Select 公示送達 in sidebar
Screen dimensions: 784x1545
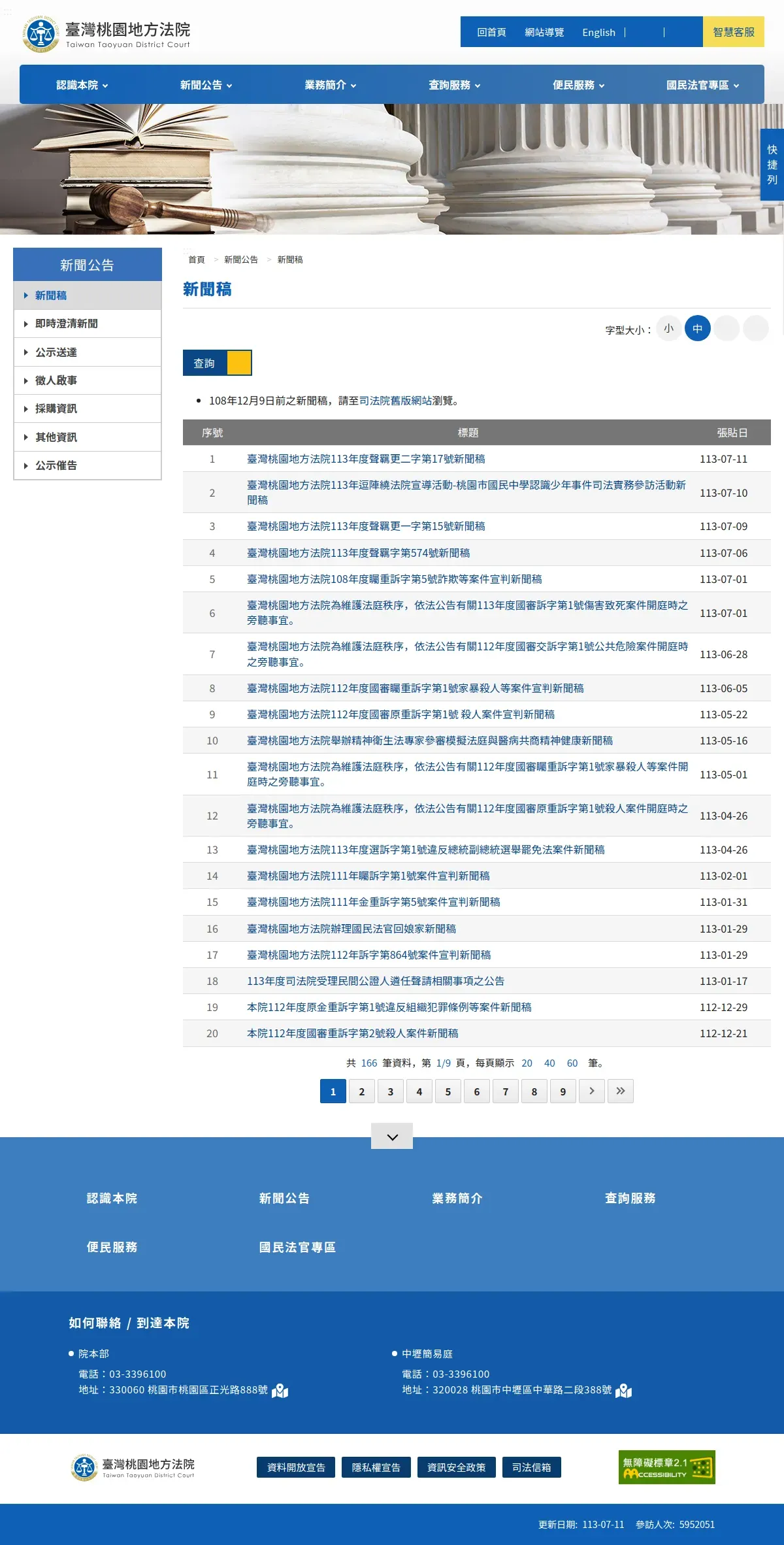click(x=88, y=352)
